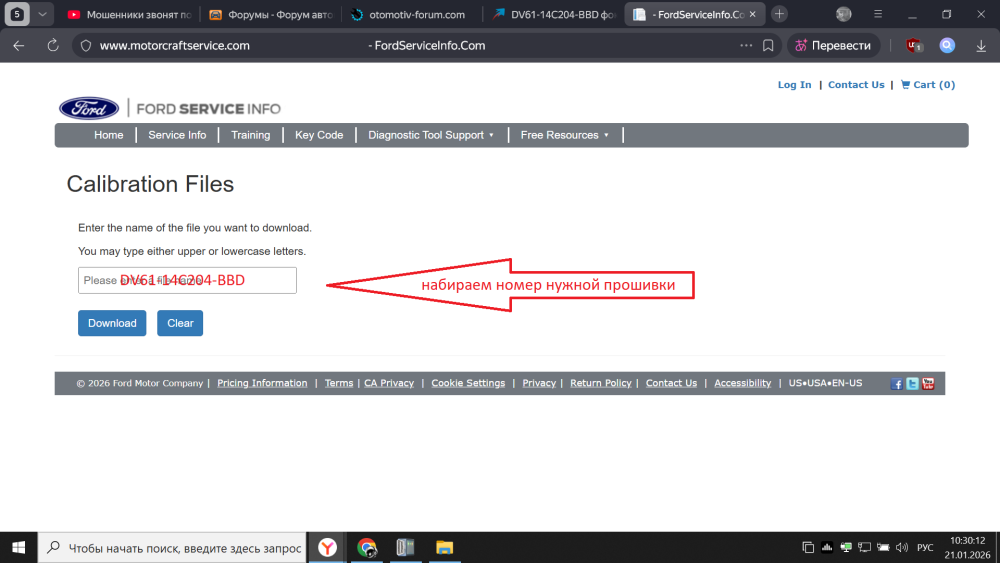Open the Facebook icon in footer
The image size is (1000, 563).
897,384
